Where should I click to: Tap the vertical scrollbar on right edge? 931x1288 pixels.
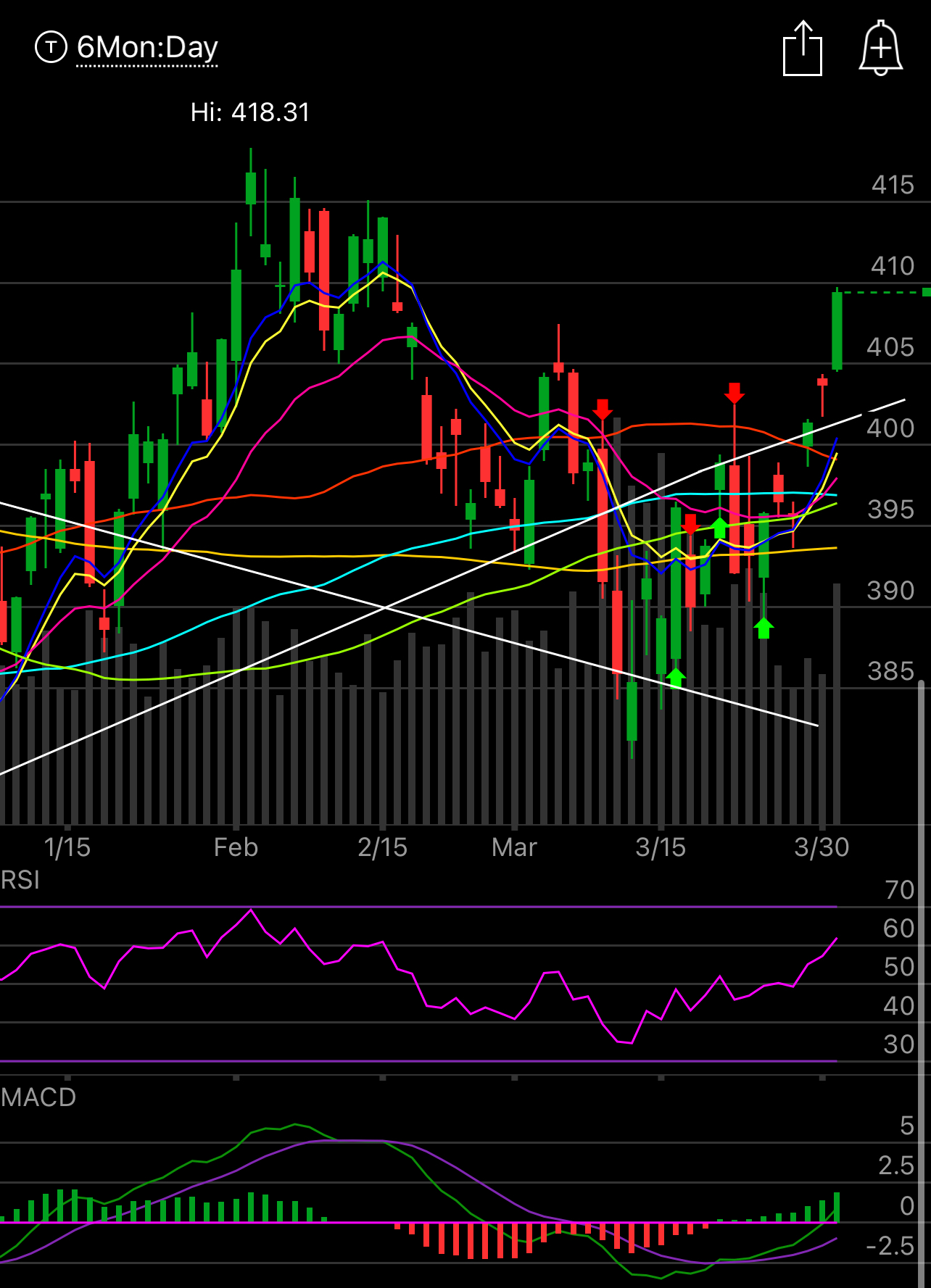[x=922, y=984]
